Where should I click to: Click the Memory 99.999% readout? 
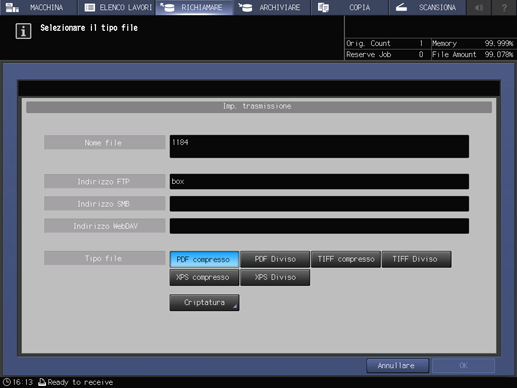click(473, 43)
